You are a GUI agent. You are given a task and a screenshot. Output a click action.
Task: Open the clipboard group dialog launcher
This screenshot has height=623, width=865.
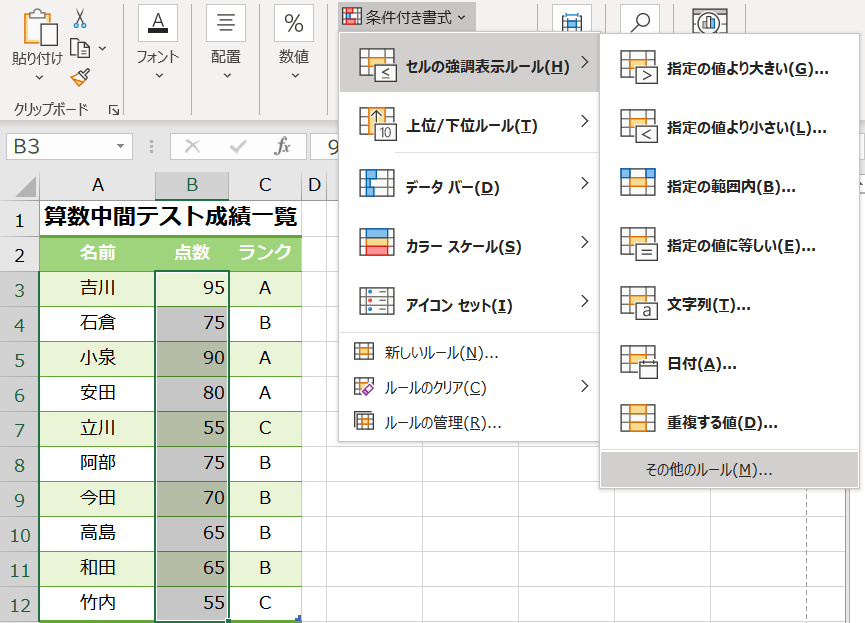113,109
